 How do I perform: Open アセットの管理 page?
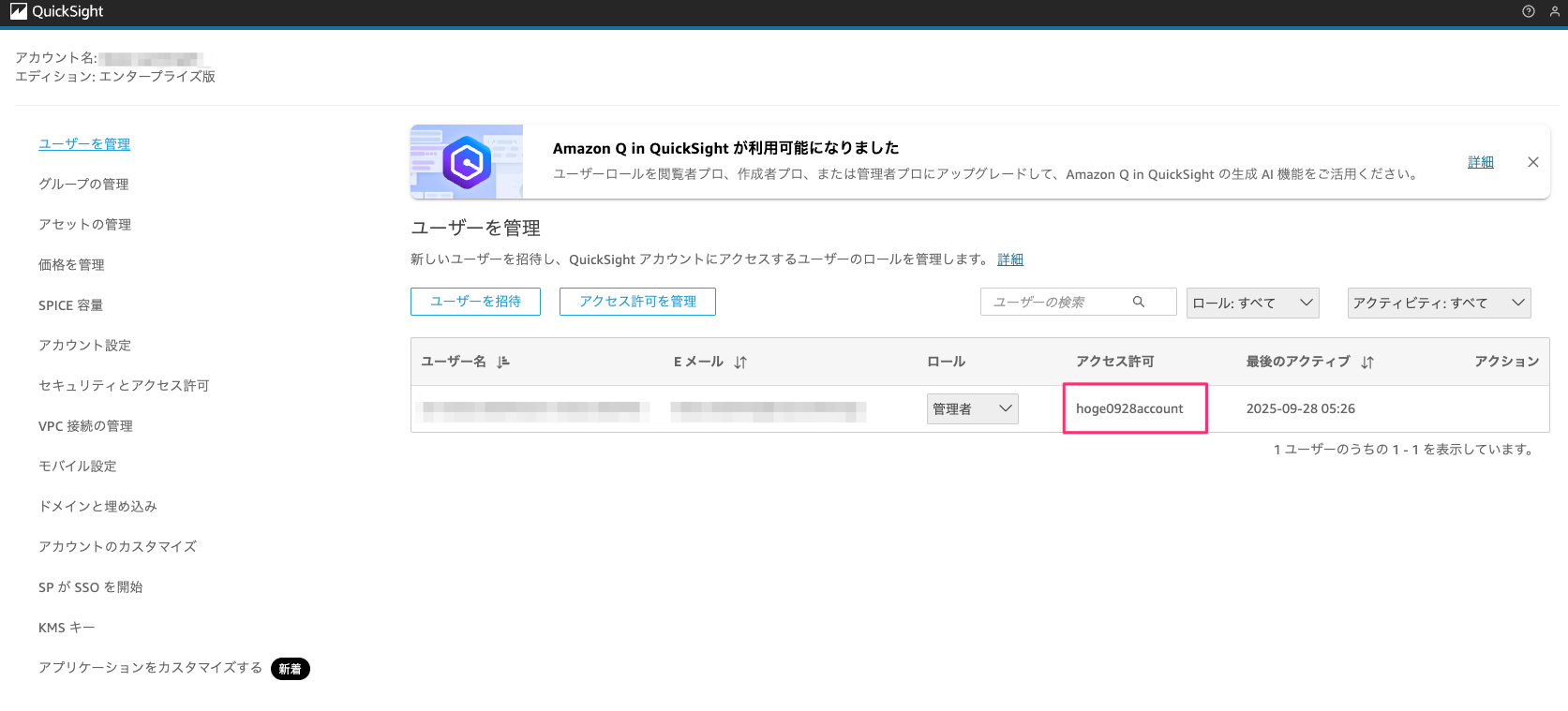click(84, 225)
